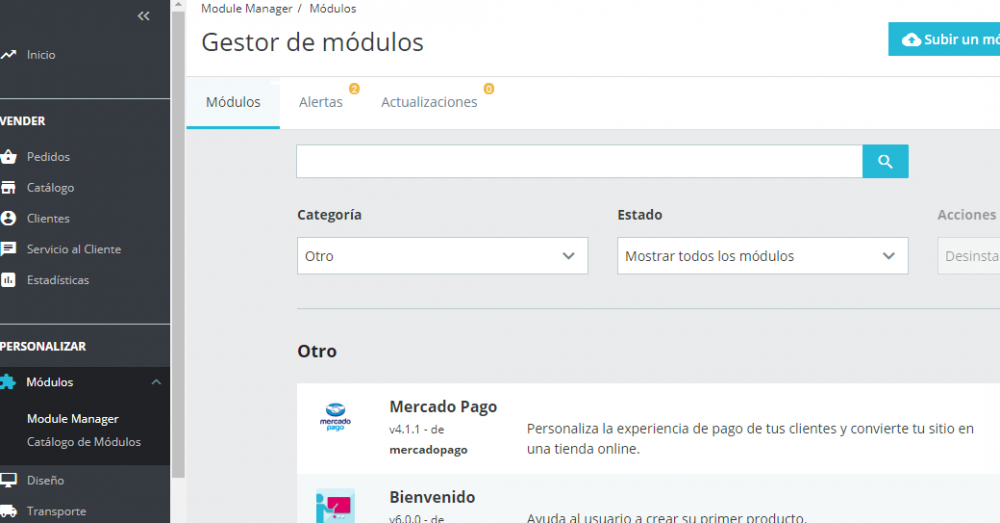Click the magnifier search button

point(885,161)
